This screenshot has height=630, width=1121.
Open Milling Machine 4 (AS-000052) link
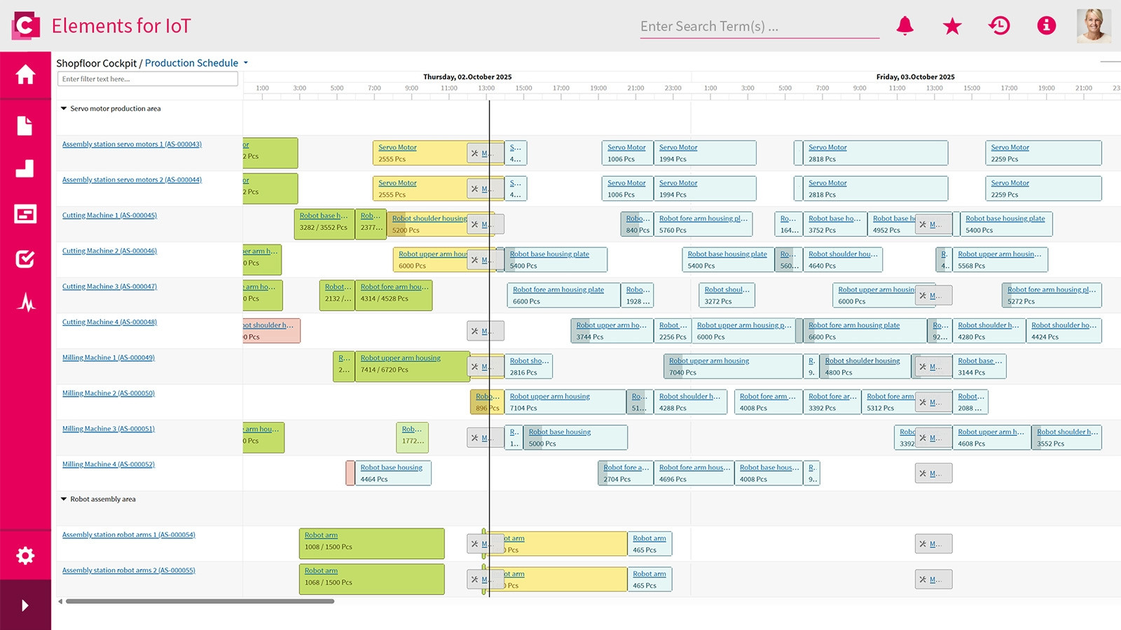[108, 464]
